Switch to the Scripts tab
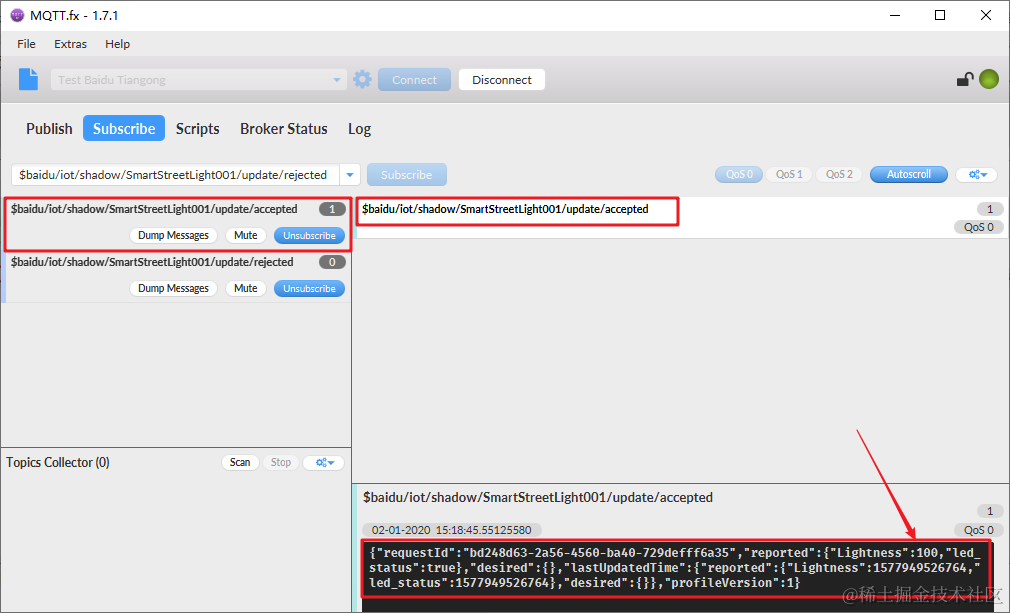 point(198,128)
